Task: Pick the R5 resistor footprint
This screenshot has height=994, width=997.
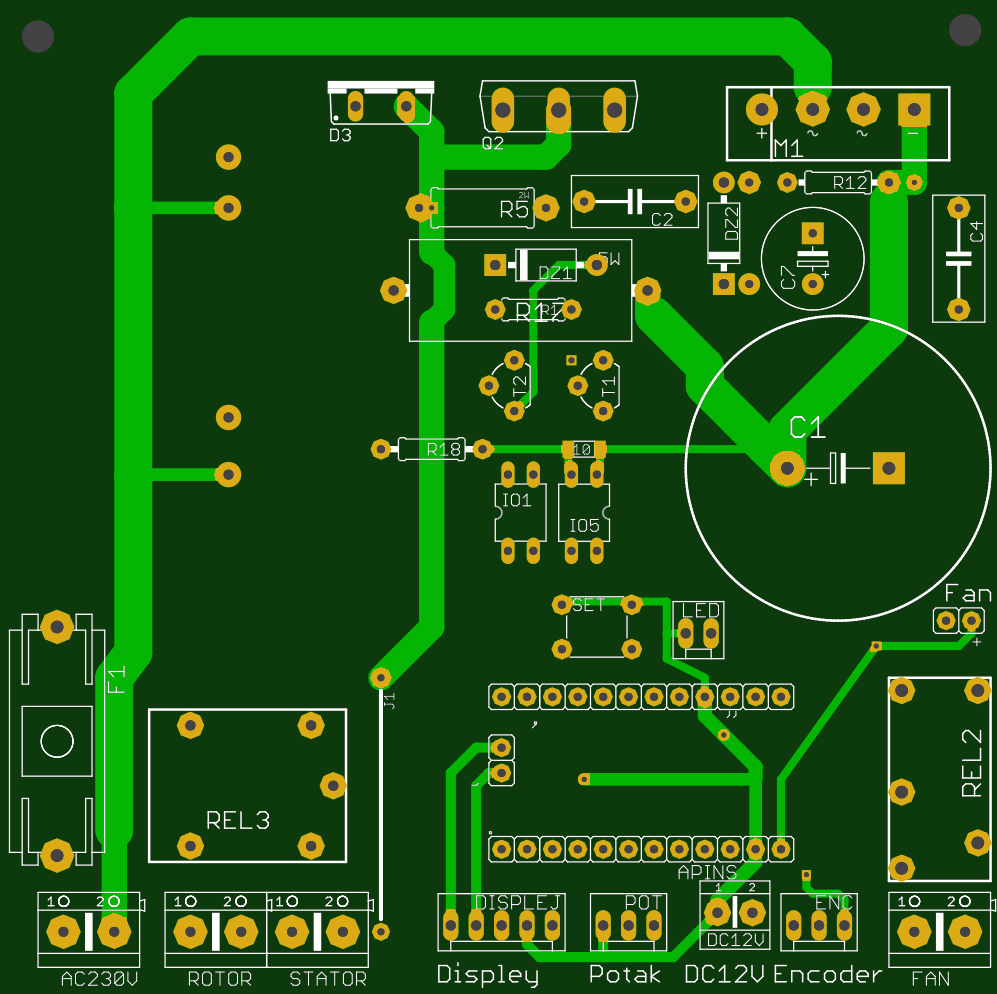Action: (482, 208)
